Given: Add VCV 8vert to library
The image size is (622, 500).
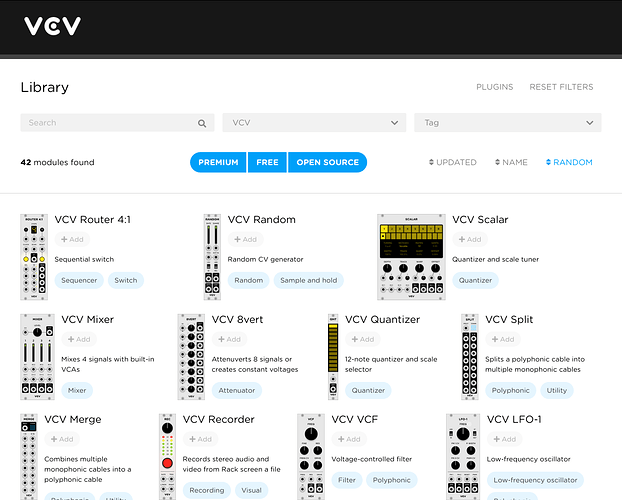Looking at the screenshot, I should [x=229, y=339].
